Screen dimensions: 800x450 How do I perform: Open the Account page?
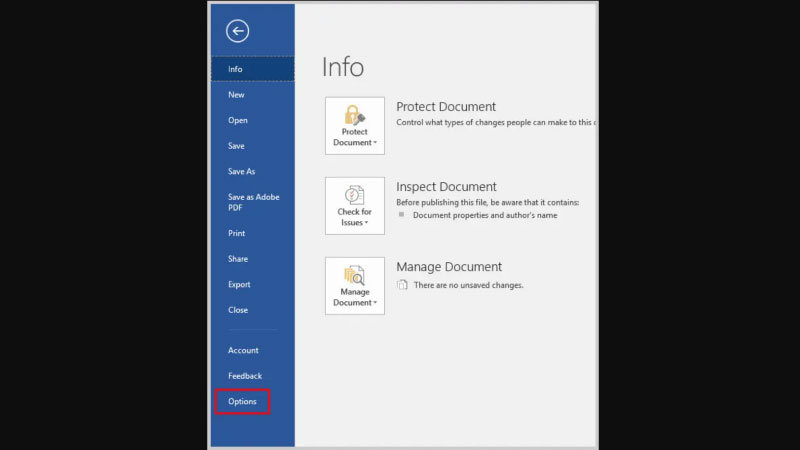click(243, 351)
